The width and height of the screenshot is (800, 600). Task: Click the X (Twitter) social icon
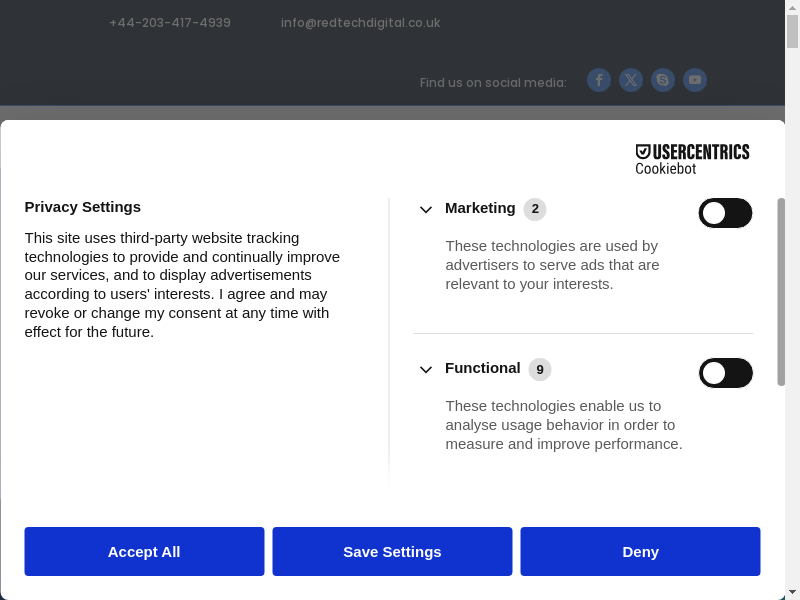click(x=631, y=80)
